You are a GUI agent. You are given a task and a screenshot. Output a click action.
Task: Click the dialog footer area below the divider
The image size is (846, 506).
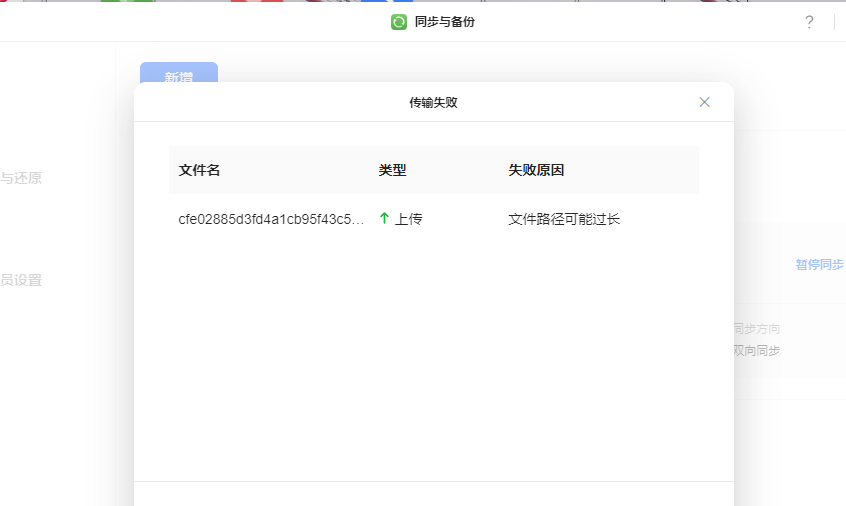click(x=433, y=494)
